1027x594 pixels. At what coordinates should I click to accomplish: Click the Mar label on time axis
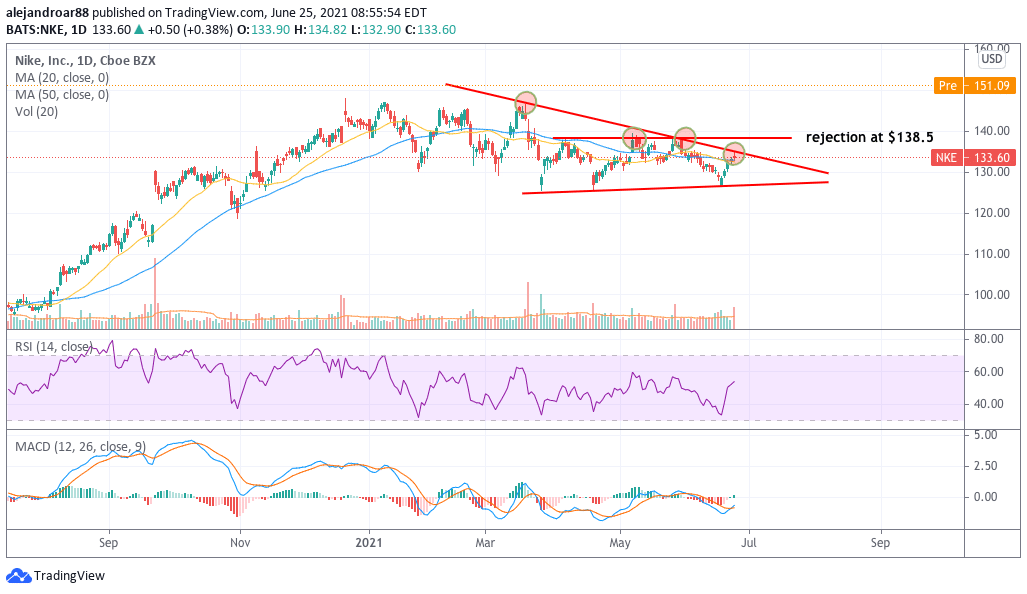click(x=485, y=543)
